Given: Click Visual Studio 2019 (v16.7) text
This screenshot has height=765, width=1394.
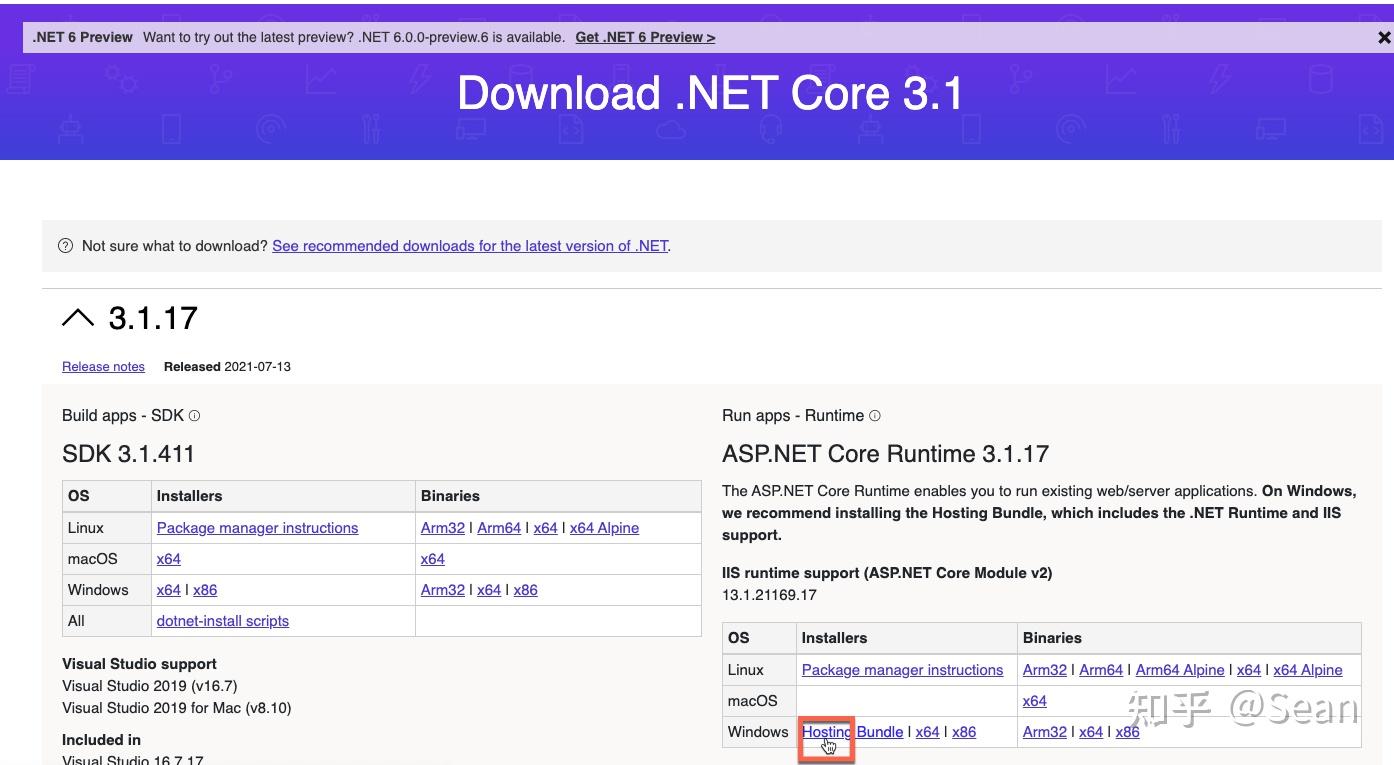Looking at the screenshot, I should pos(150,686).
